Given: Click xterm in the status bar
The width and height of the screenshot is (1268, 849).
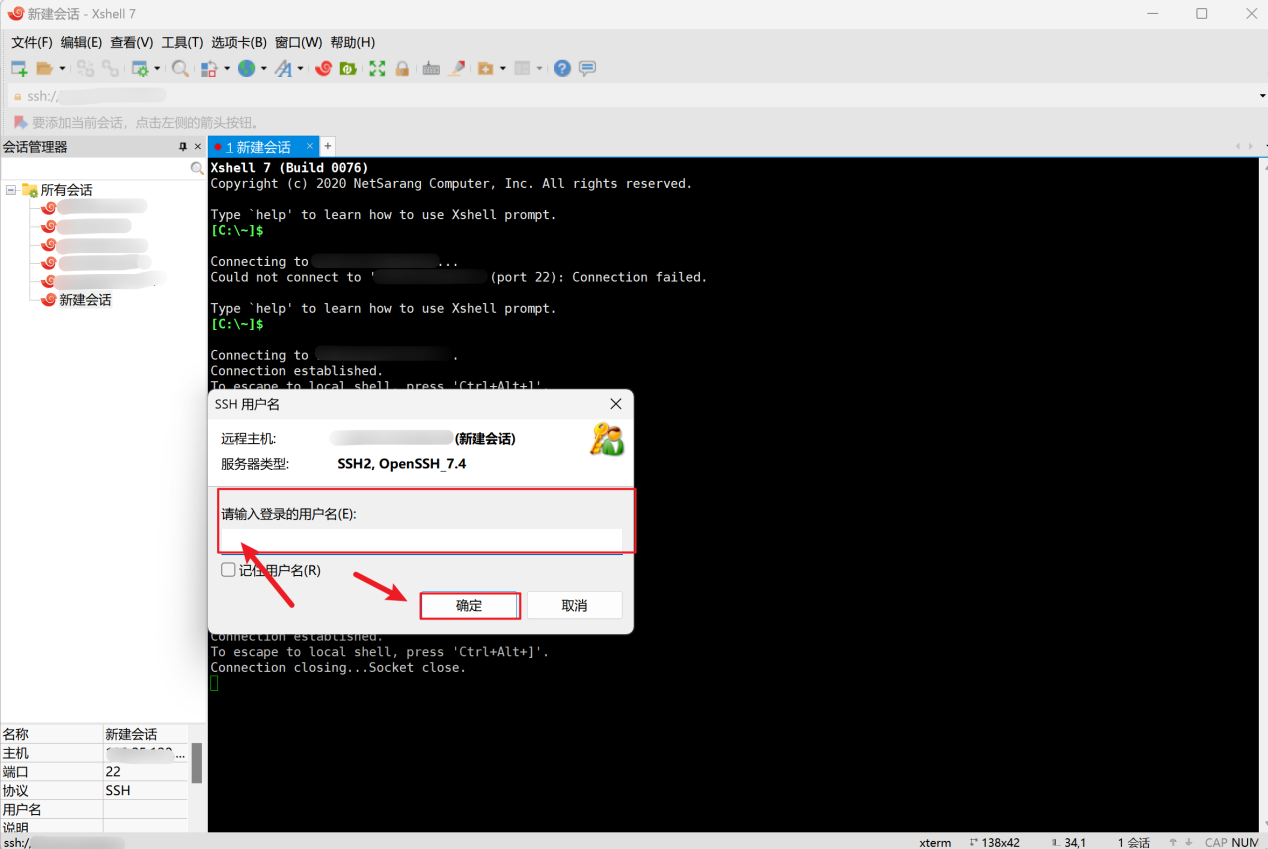Looking at the screenshot, I should pyautogui.click(x=935, y=842).
